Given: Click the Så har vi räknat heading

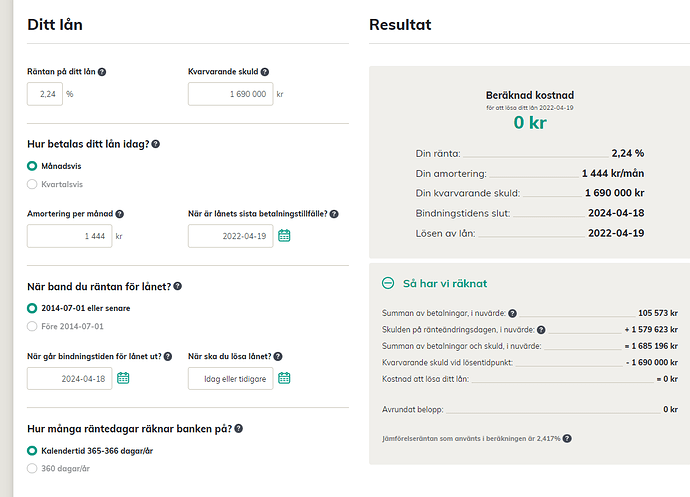Looking at the screenshot, I should [445, 283].
